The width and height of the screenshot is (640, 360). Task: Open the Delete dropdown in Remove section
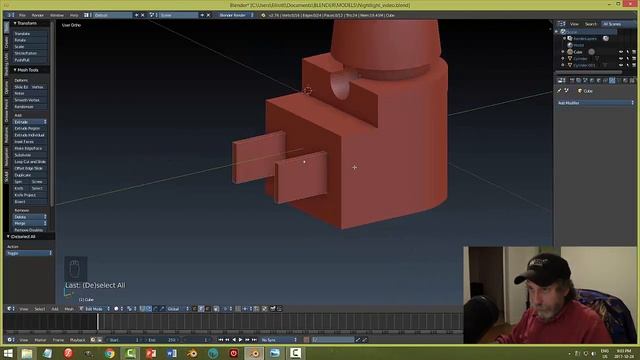coord(30,217)
